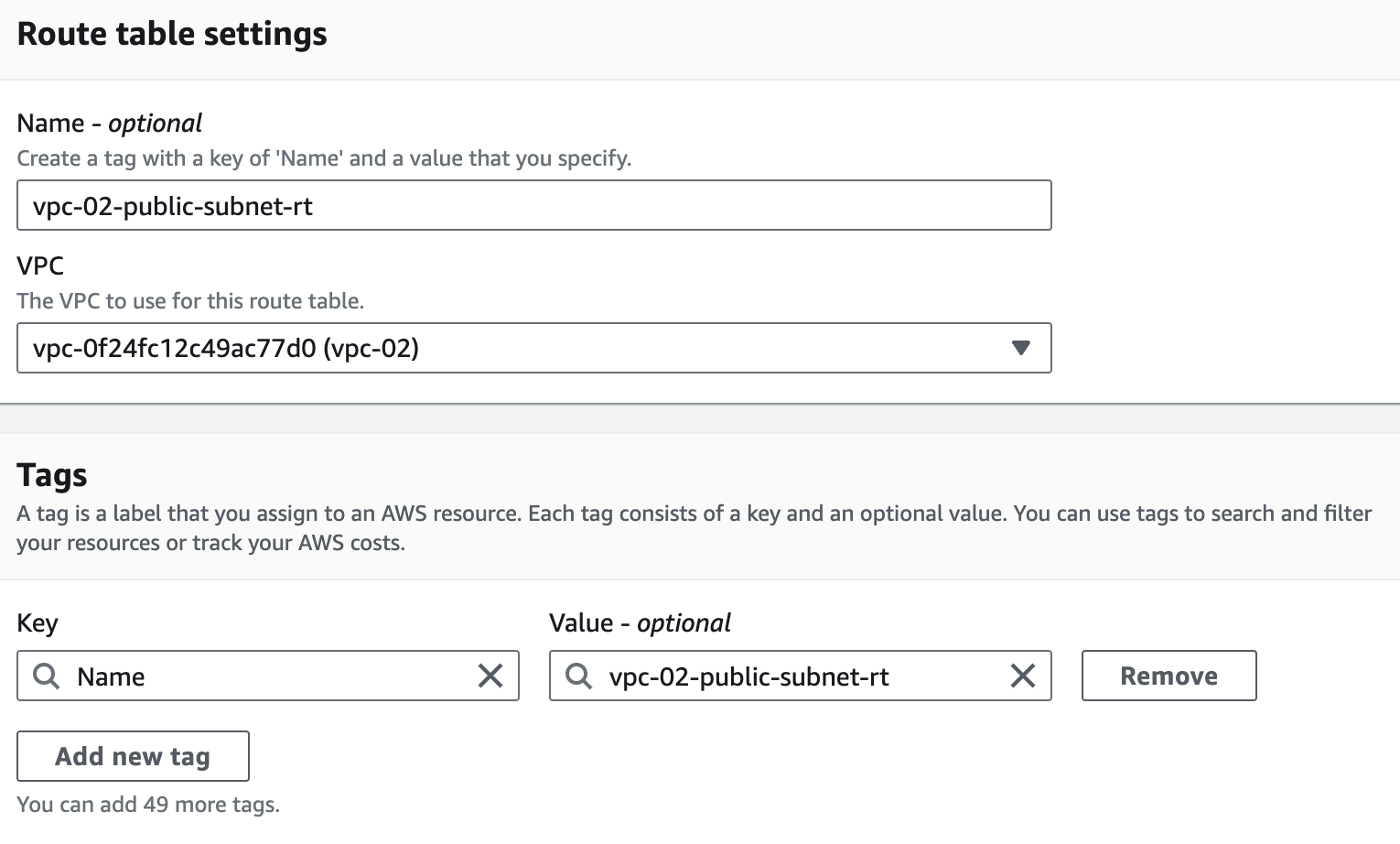
Task: Click the 'VPC' field label
Action: (x=40, y=265)
